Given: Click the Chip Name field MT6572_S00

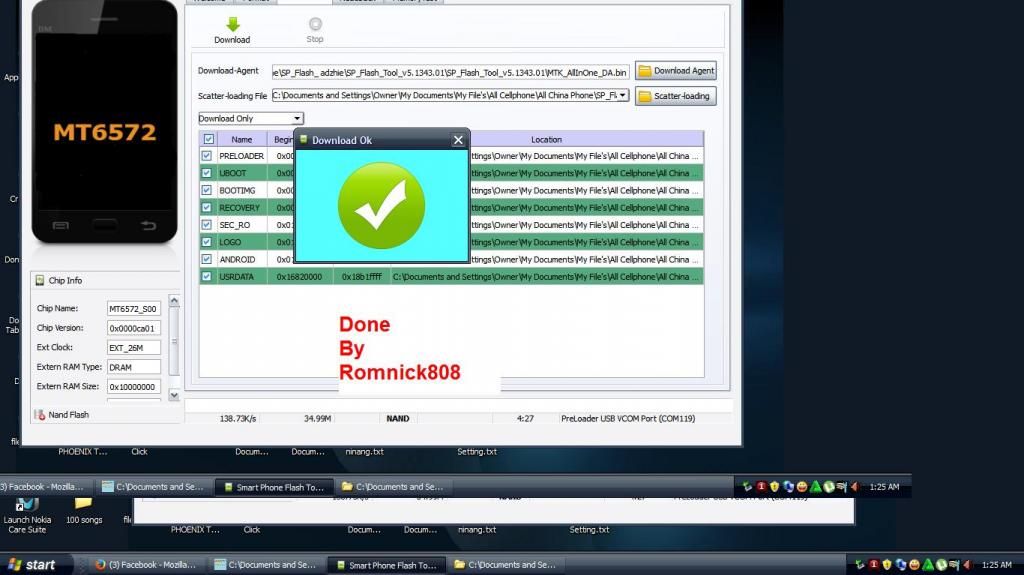Looking at the screenshot, I should [x=133, y=309].
